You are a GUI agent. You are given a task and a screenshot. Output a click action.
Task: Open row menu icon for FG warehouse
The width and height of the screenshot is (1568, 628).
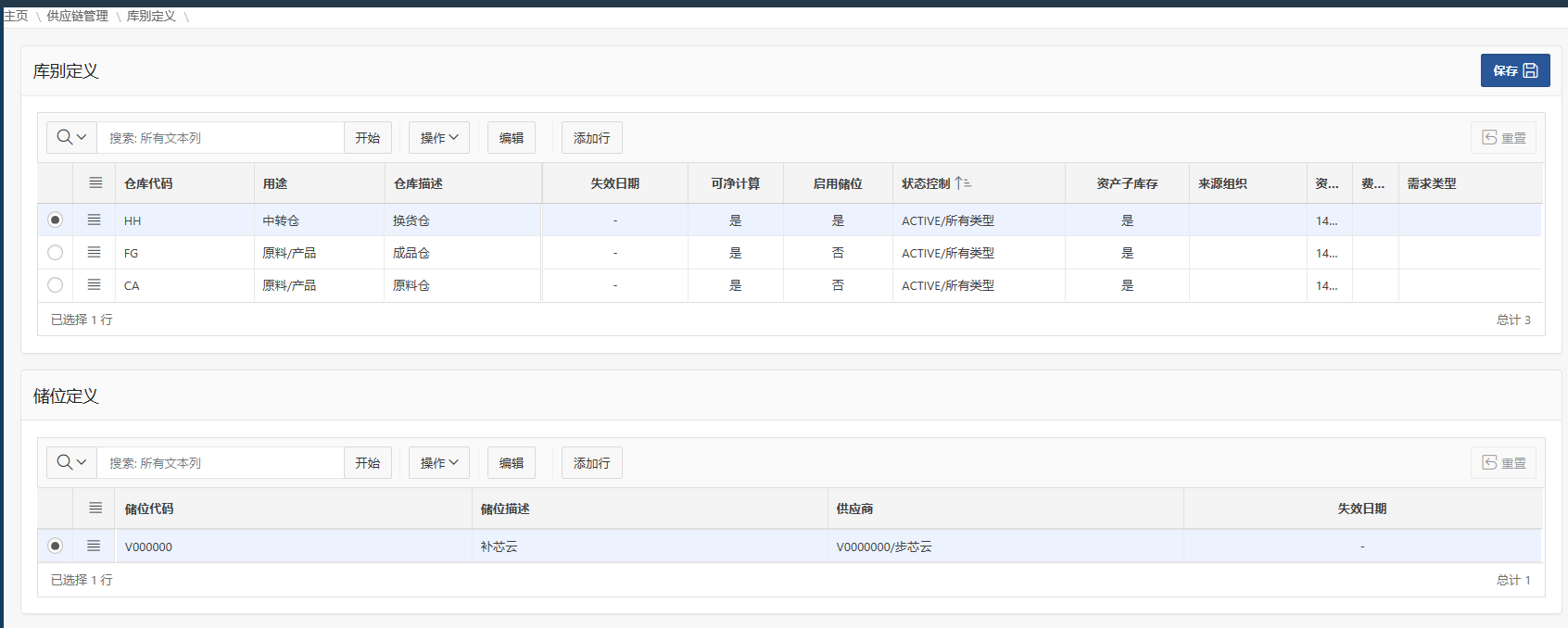[x=94, y=252]
